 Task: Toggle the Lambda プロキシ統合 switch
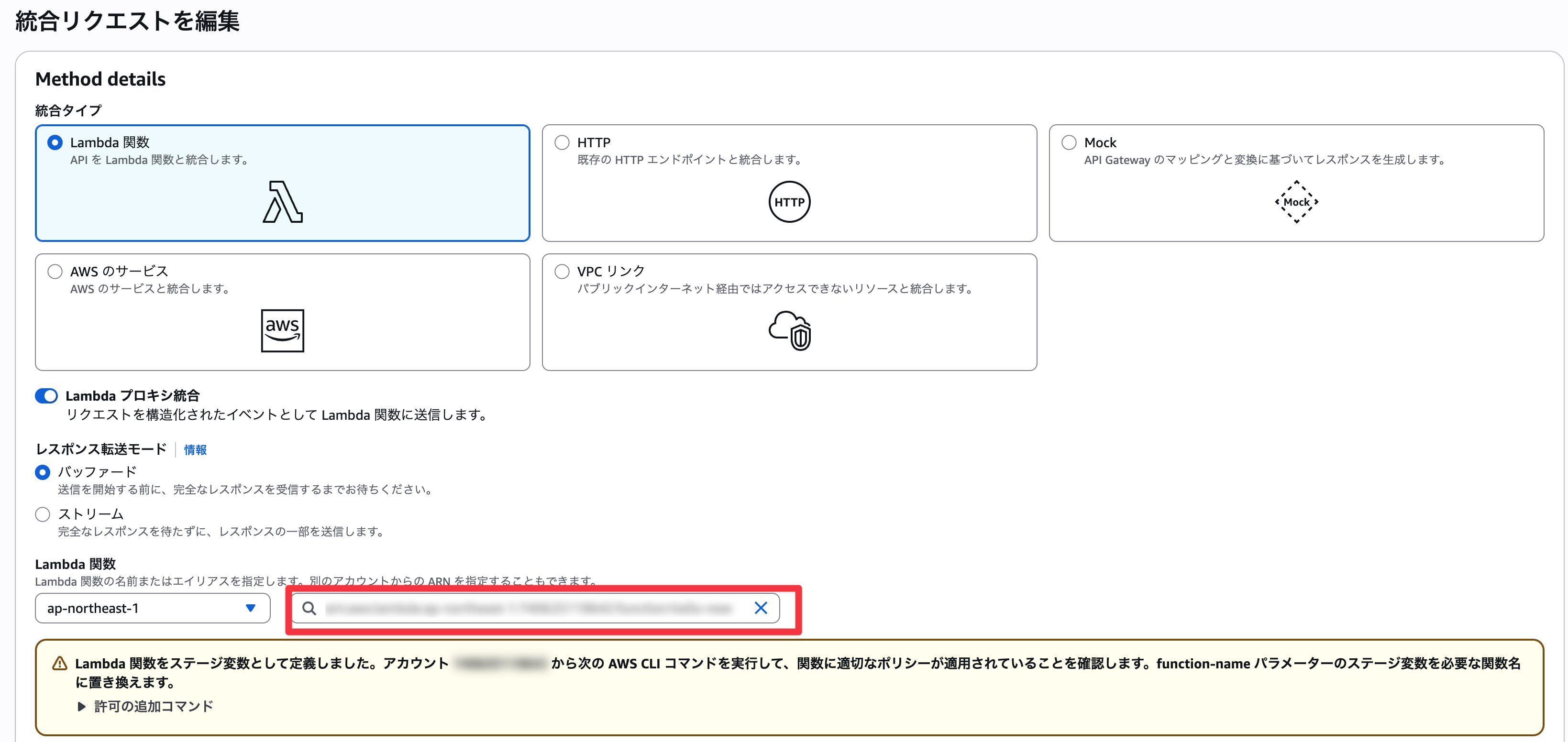(x=46, y=396)
